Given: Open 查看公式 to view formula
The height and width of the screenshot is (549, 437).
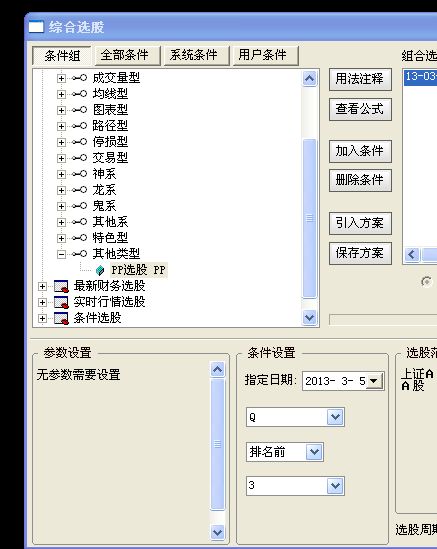Looking at the screenshot, I should (x=360, y=109).
